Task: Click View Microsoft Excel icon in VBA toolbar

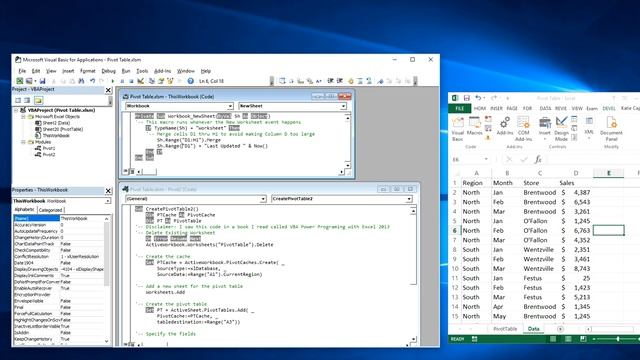Action: (20, 81)
